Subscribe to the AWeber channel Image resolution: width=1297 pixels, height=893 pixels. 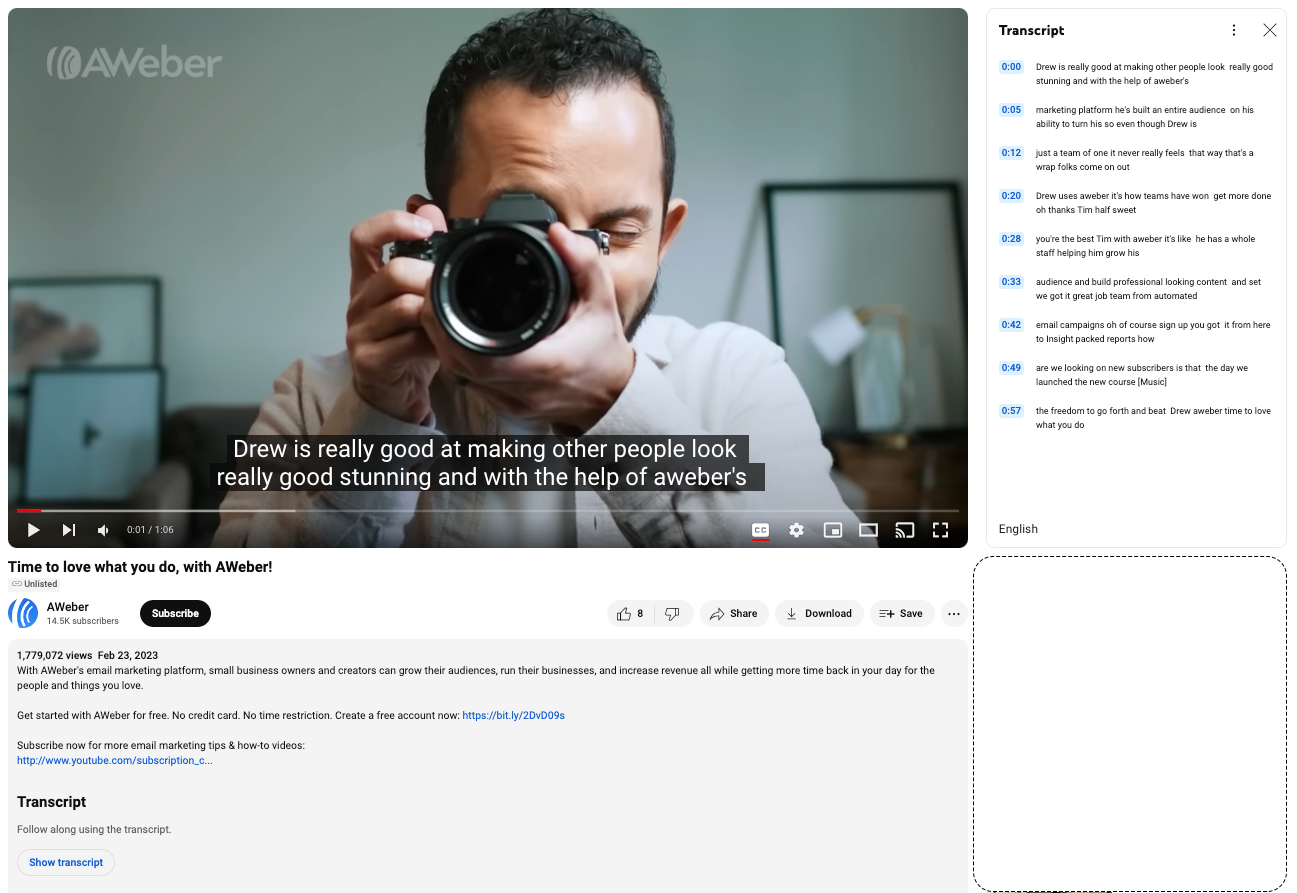[x=175, y=613]
